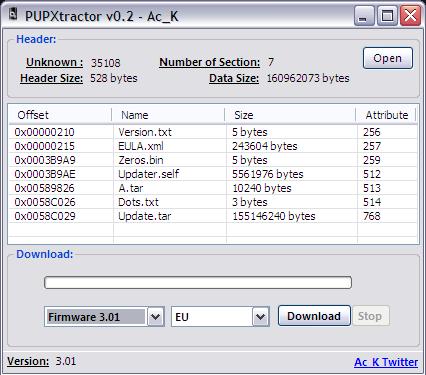Click attribute value 259
This screenshot has height=375, width=426.
(372, 160)
